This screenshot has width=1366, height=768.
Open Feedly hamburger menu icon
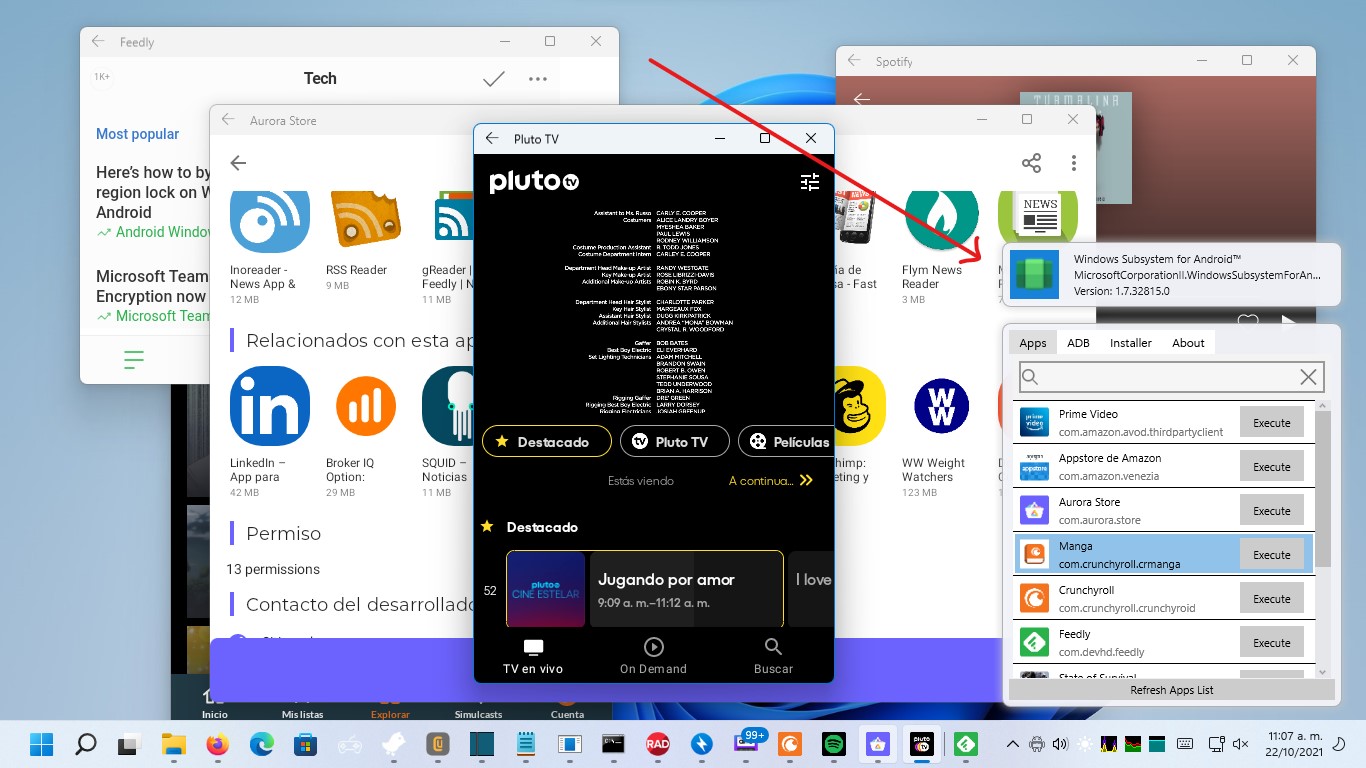134,360
